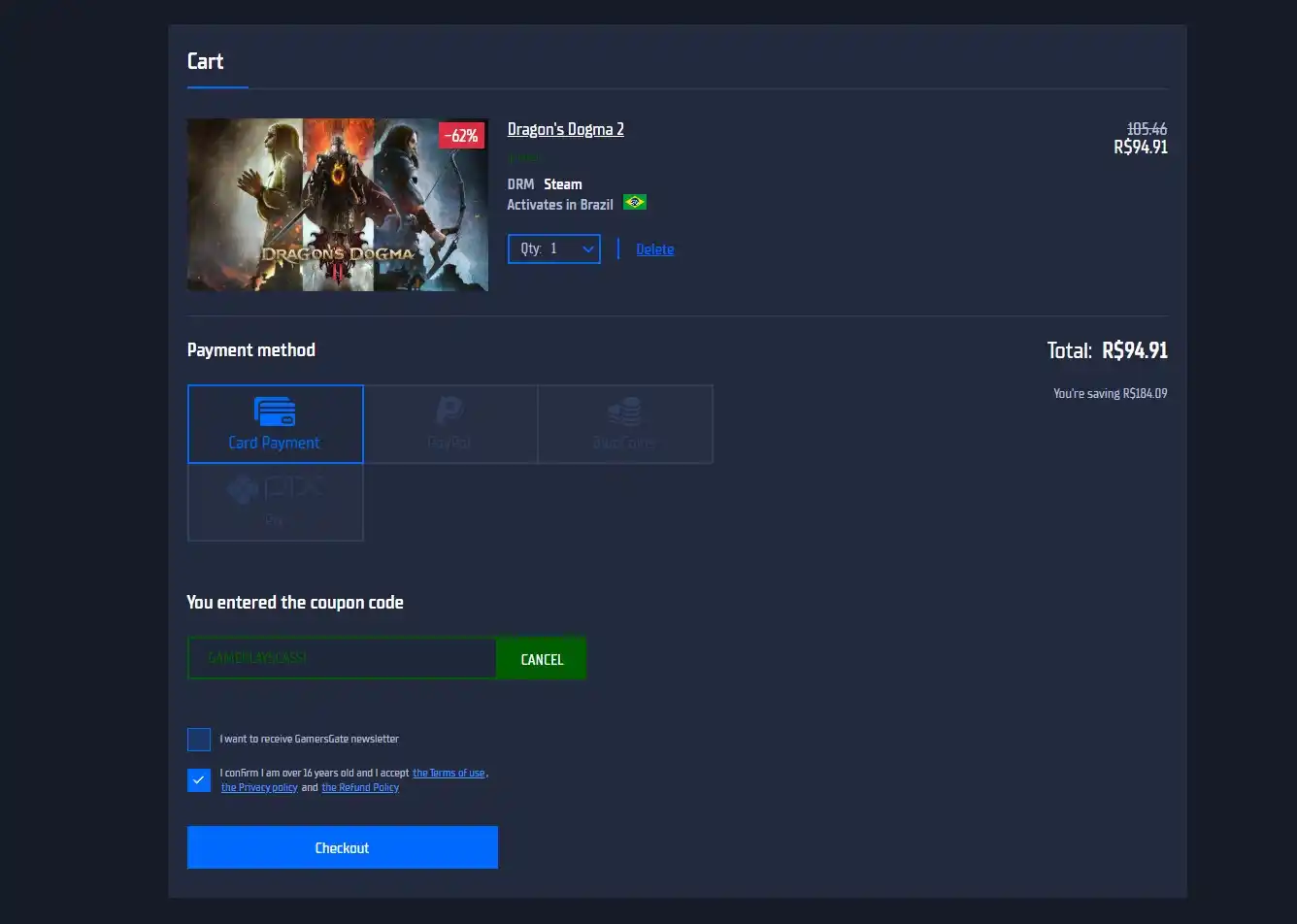Viewport: 1297px width, 924px height.
Task: Enable the GamersGate newsletter checkbox
Action: (199, 740)
